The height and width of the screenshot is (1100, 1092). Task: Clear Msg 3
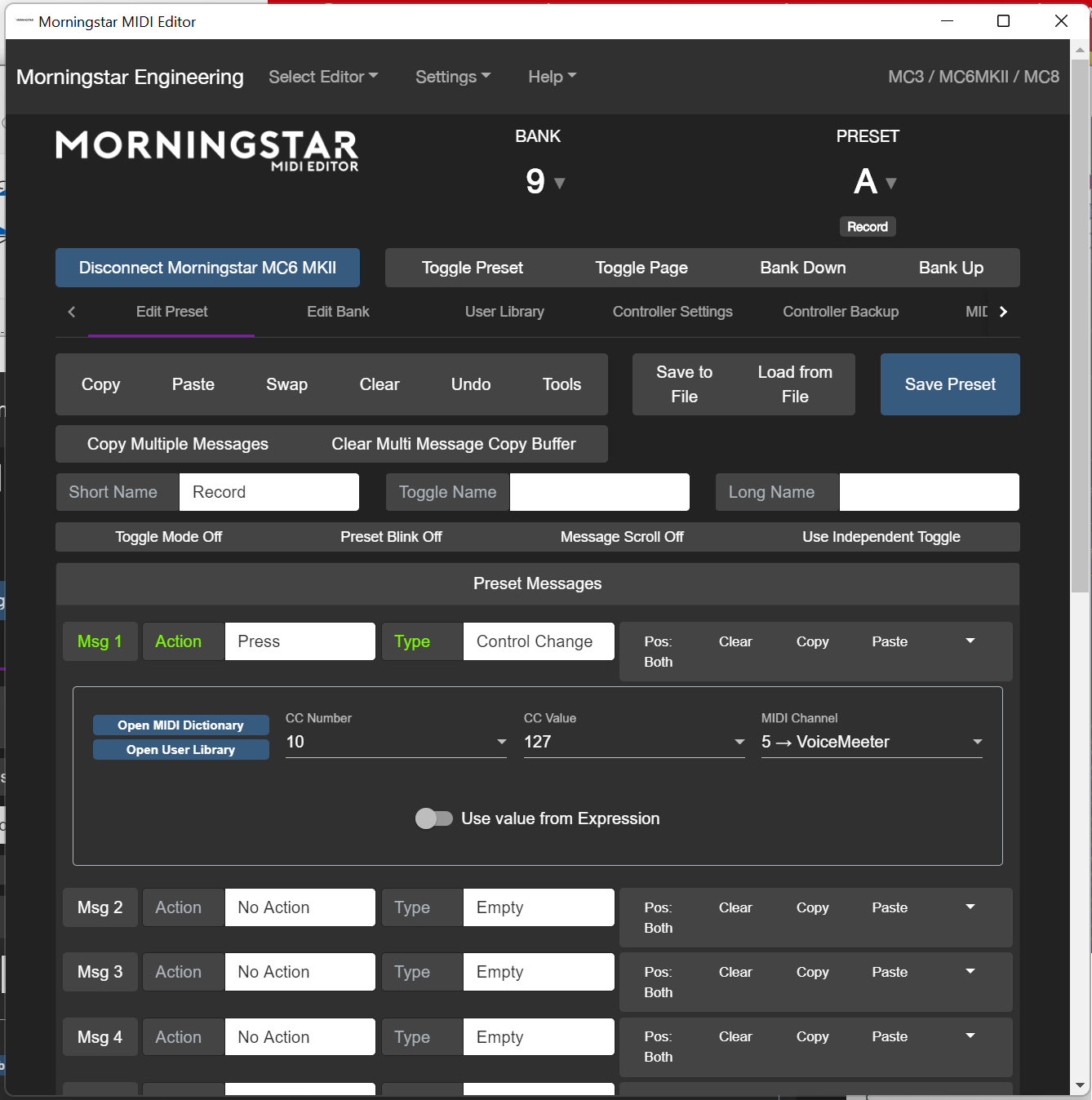tap(735, 972)
